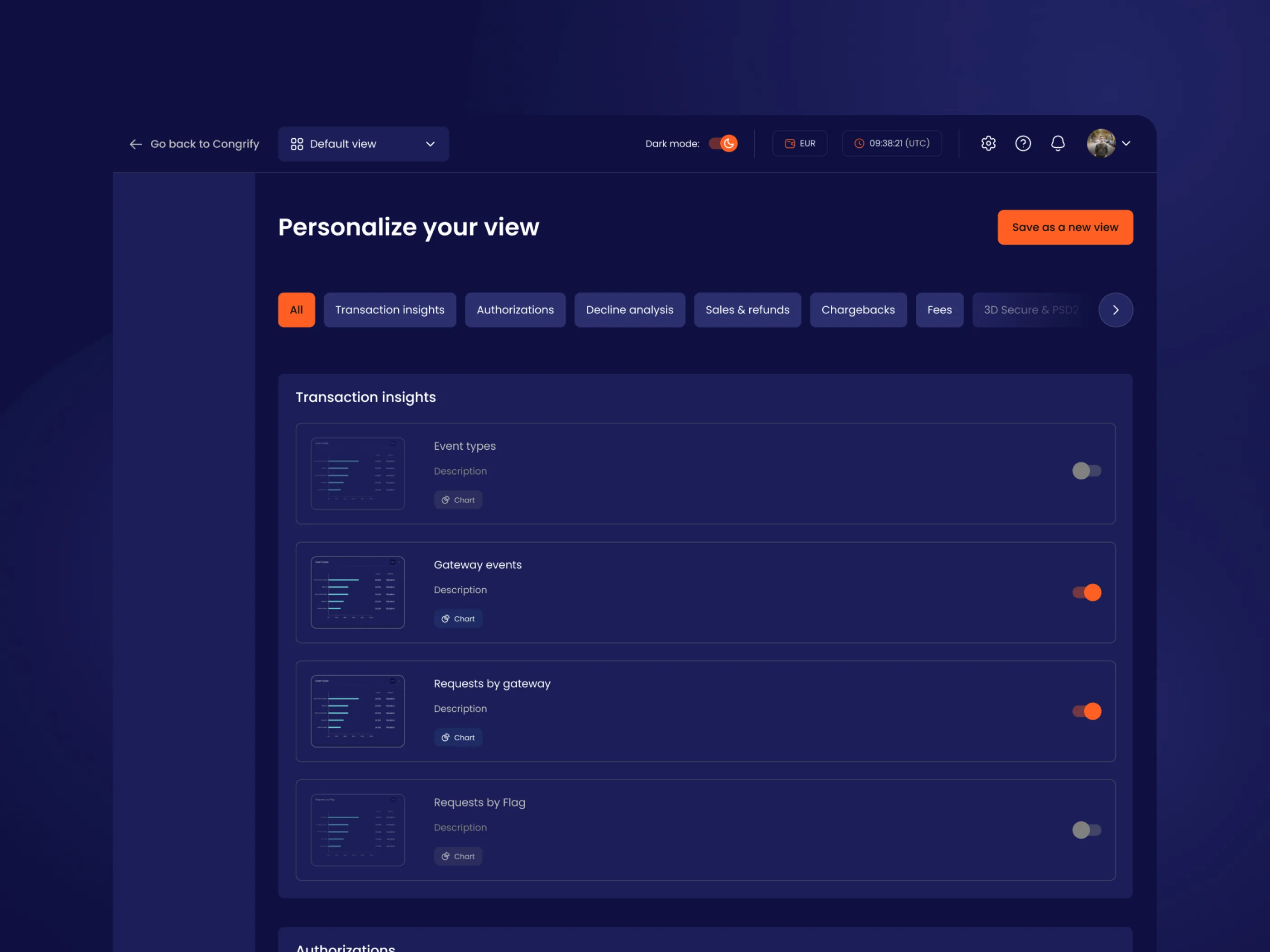Disable the Requests by gateway toggle

(x=1086, y=712)
